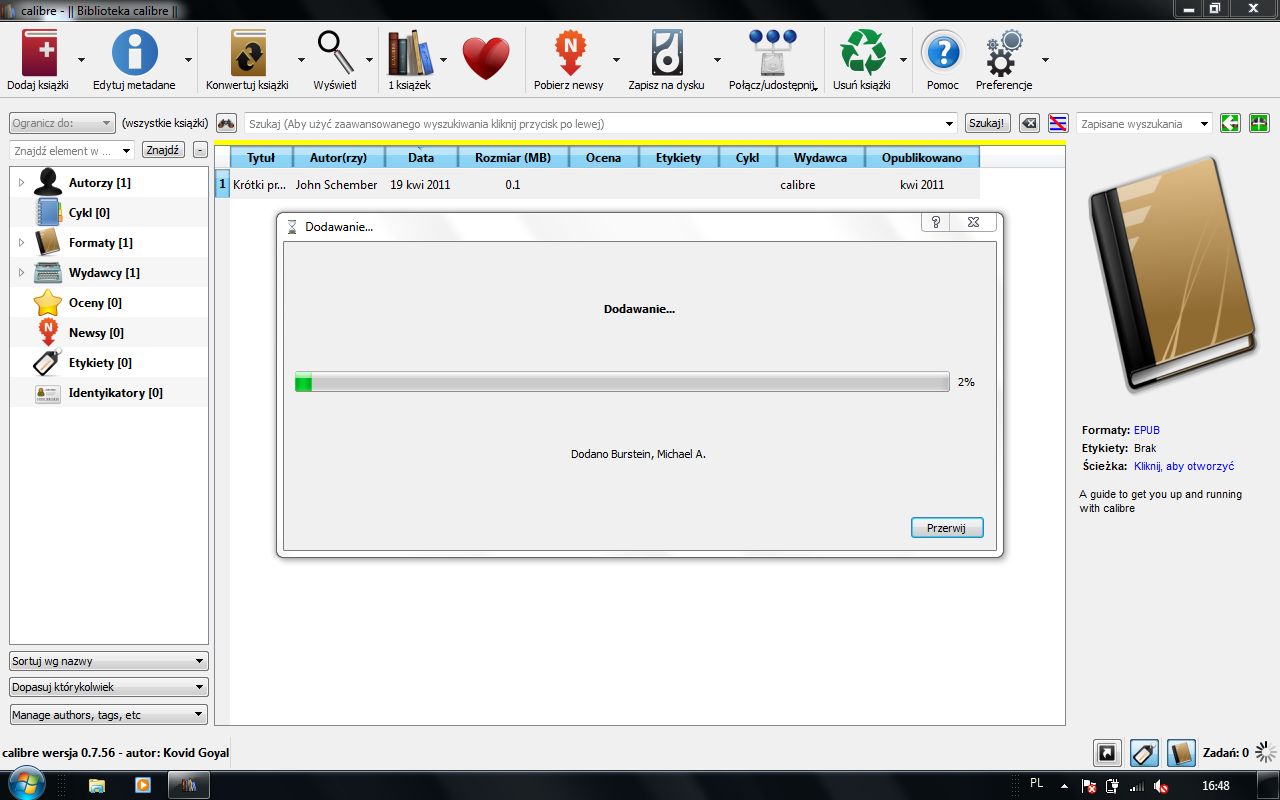Click the volume tray icon
The width and height of the screenshot is (1280, 800).
[x=1161, y=786]
